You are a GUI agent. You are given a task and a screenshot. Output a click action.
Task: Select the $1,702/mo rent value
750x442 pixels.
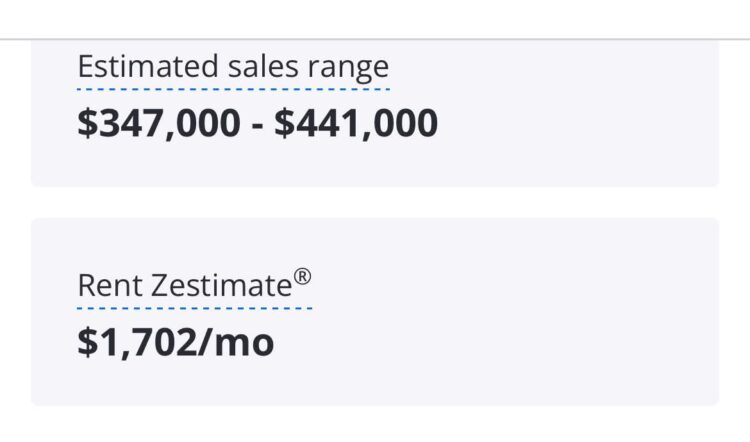pyautogui.click(x=176, y=343)
